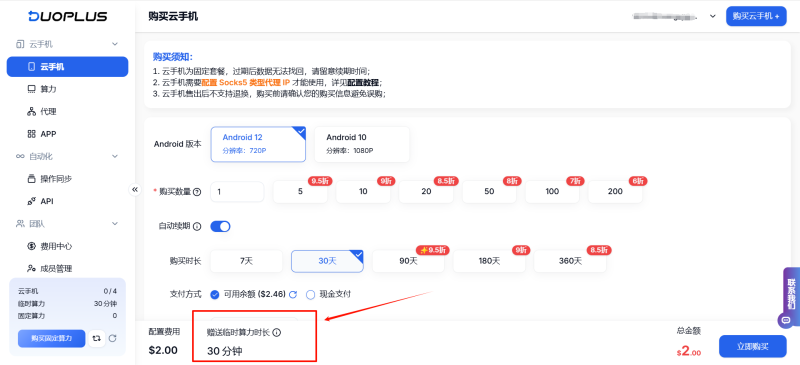Click the info icon next to 自动续期
Screen dimensions: 800x365
tap(197, 226)
